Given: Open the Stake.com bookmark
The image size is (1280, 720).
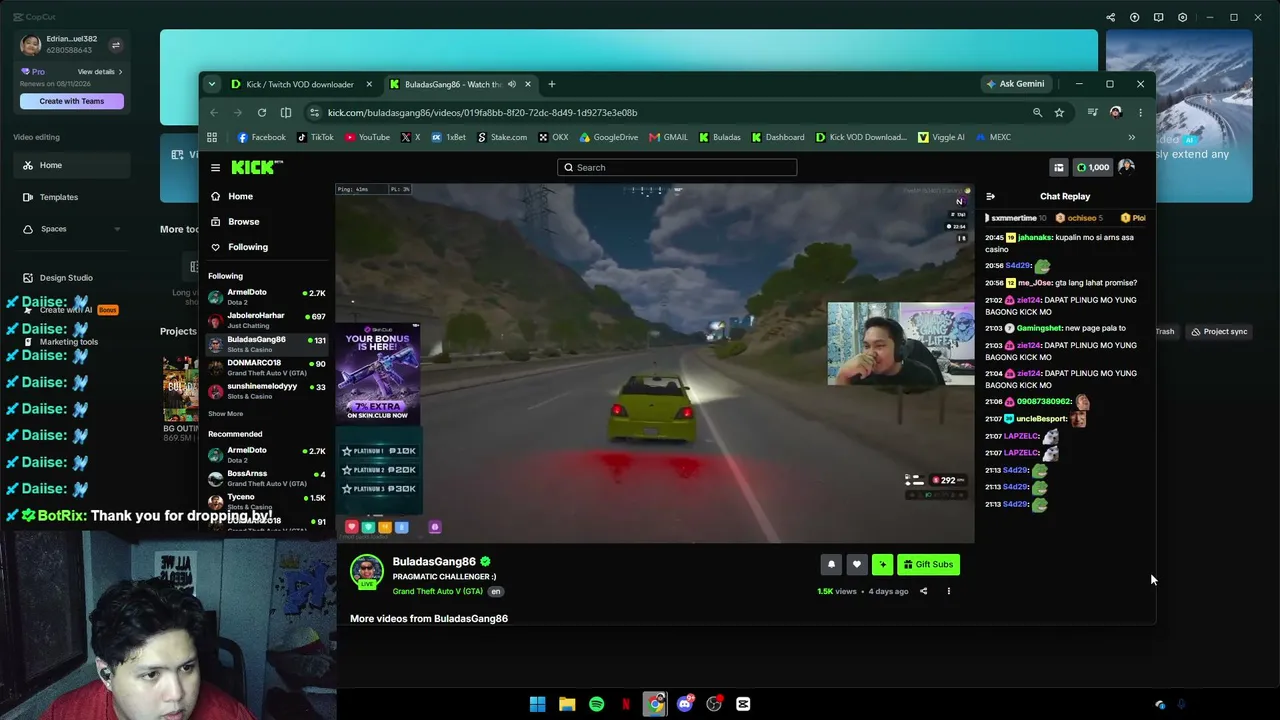Looking at the screenshot, I should (501, 137).
